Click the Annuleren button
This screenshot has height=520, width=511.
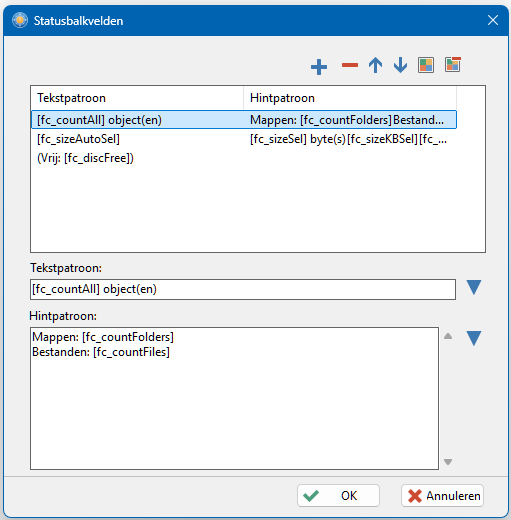click(x=442, y=496)
